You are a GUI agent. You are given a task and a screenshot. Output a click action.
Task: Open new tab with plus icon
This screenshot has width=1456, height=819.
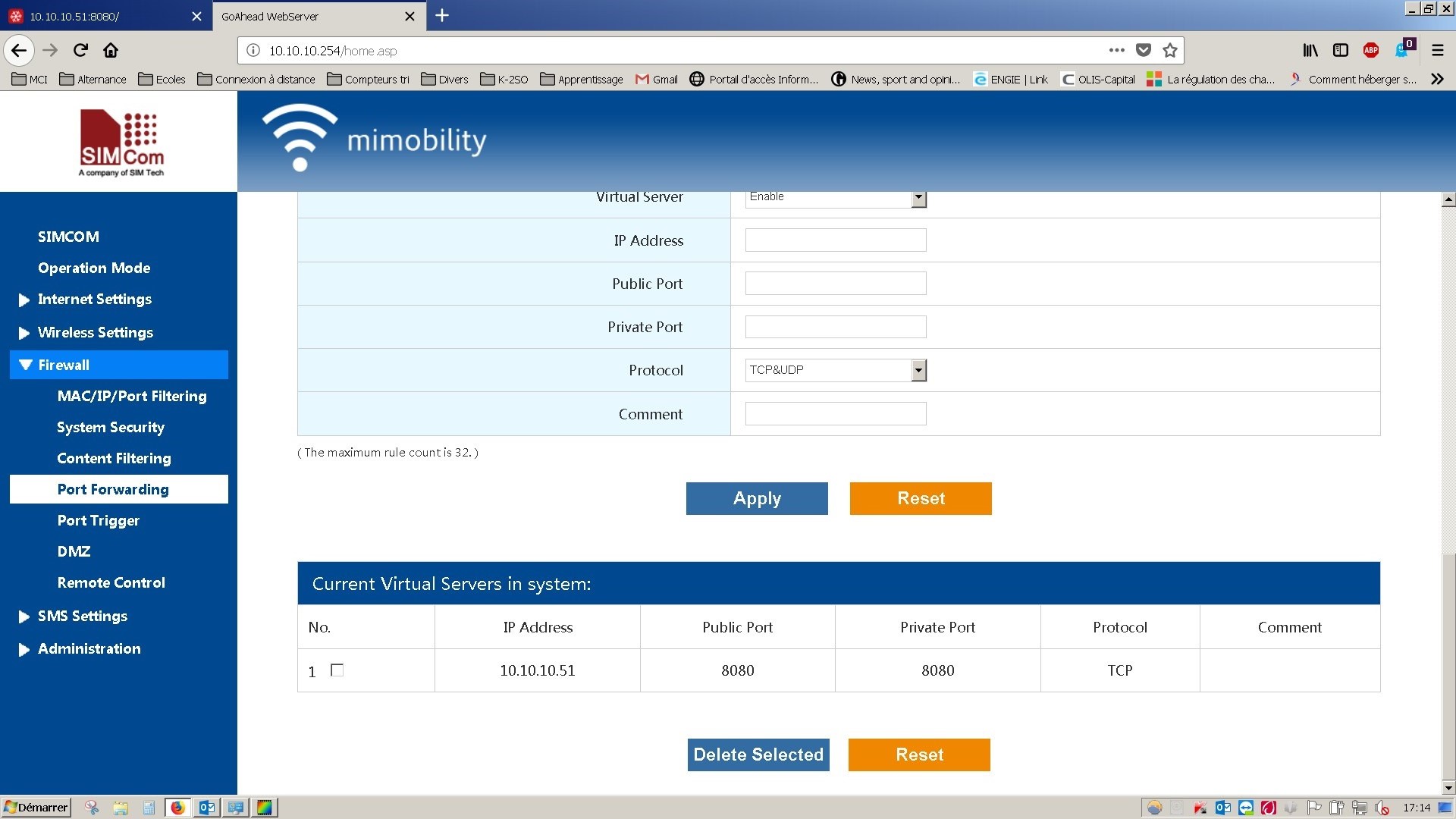442,16
